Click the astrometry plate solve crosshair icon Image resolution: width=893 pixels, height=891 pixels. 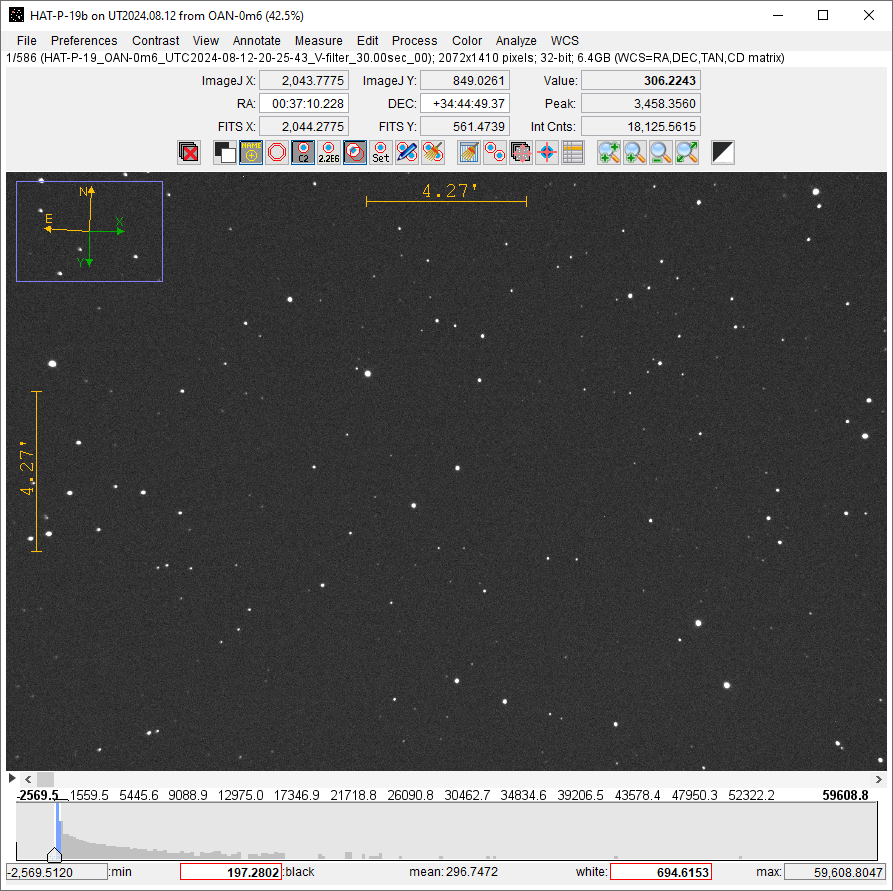point(547,152)
